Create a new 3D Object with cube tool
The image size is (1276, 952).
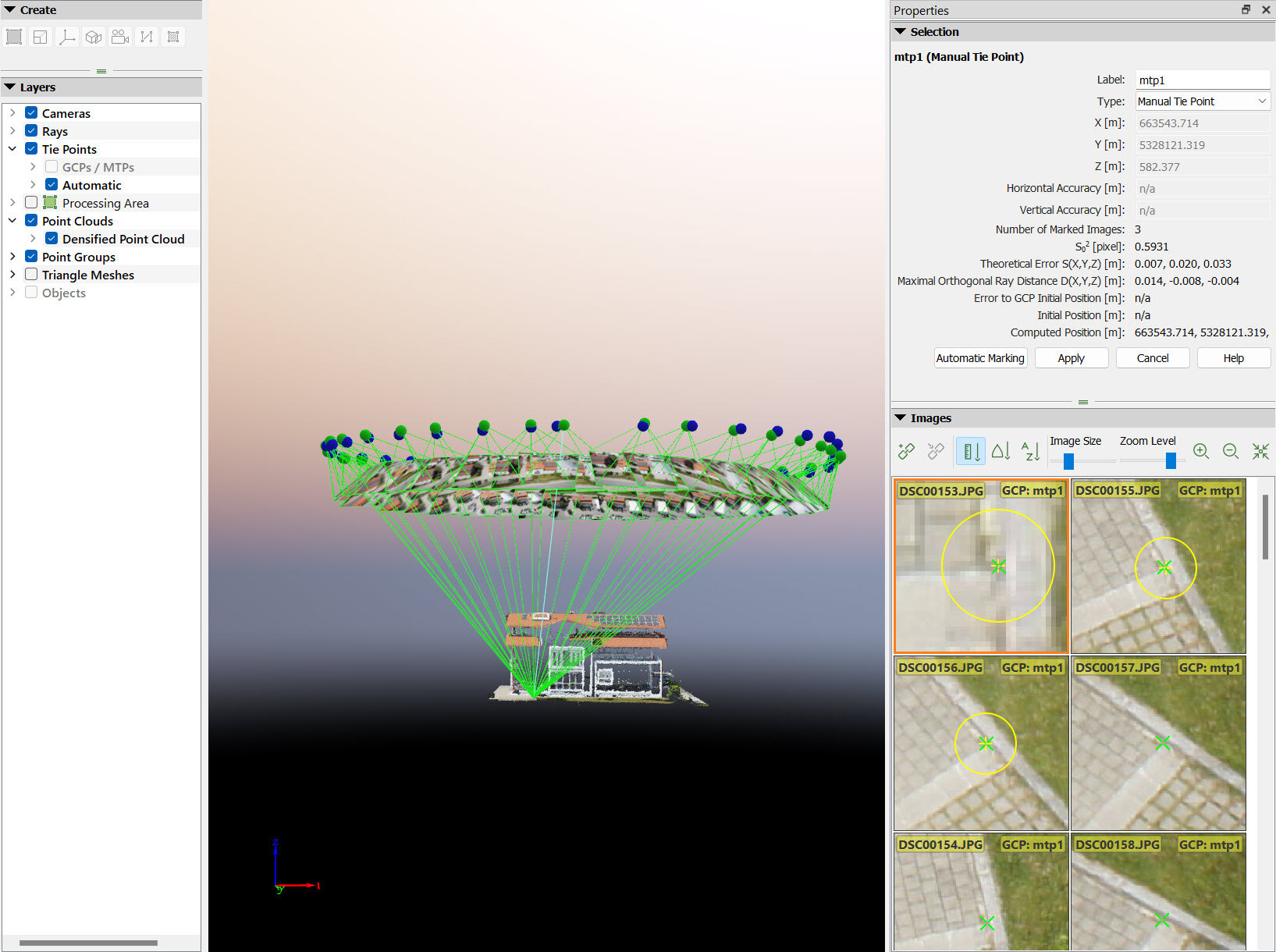(93, 36)
